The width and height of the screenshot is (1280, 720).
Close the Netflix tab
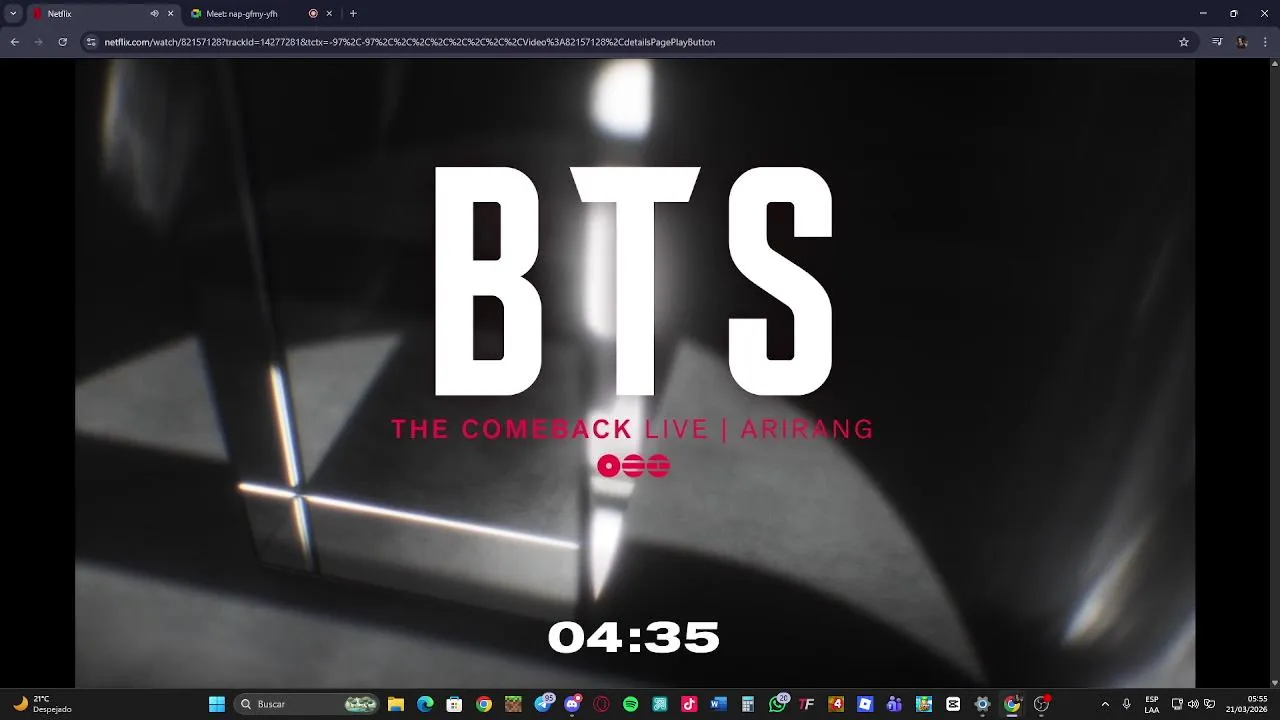tap(170, 14)
